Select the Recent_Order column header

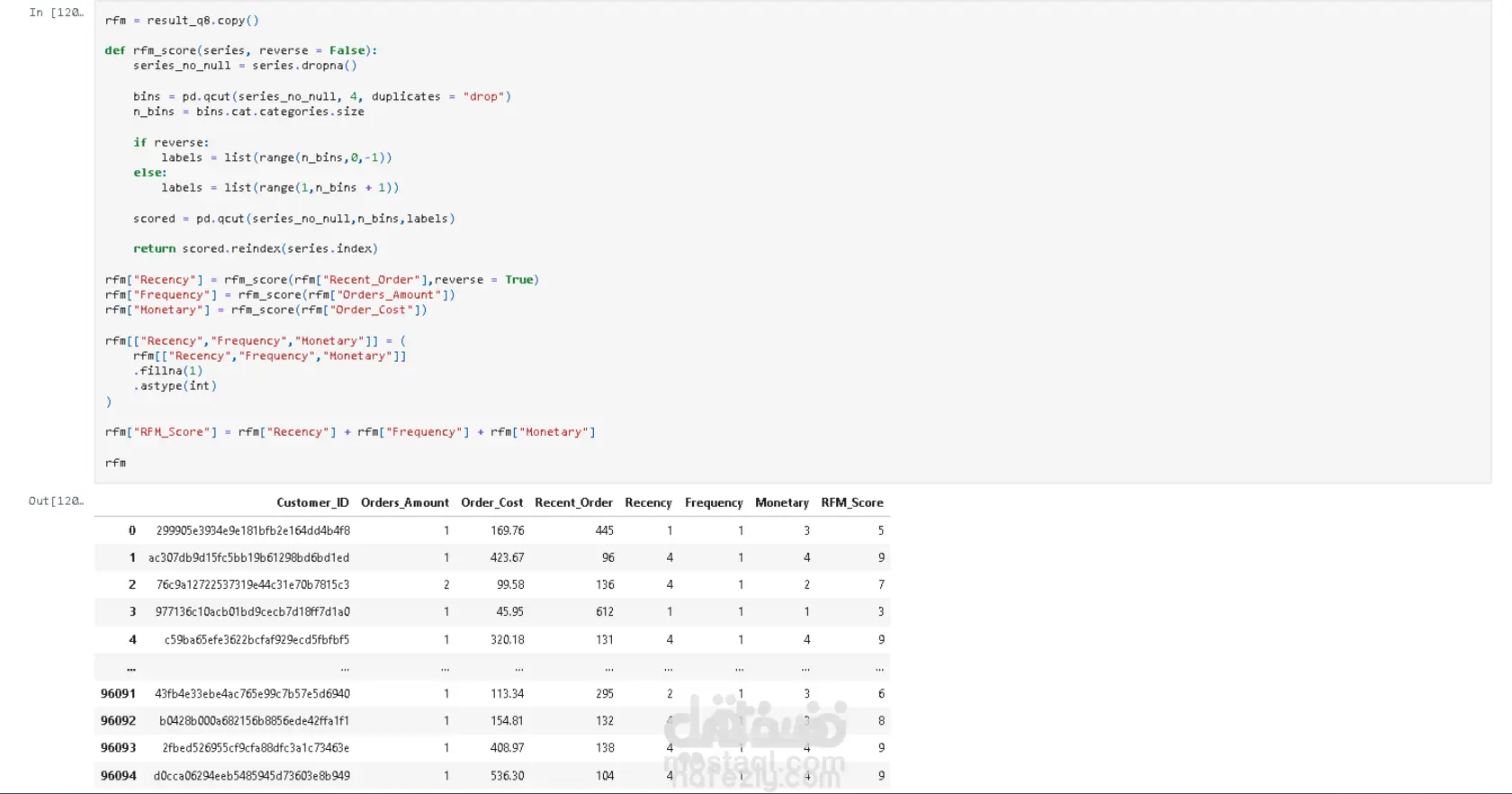click(x=573, y=503)
